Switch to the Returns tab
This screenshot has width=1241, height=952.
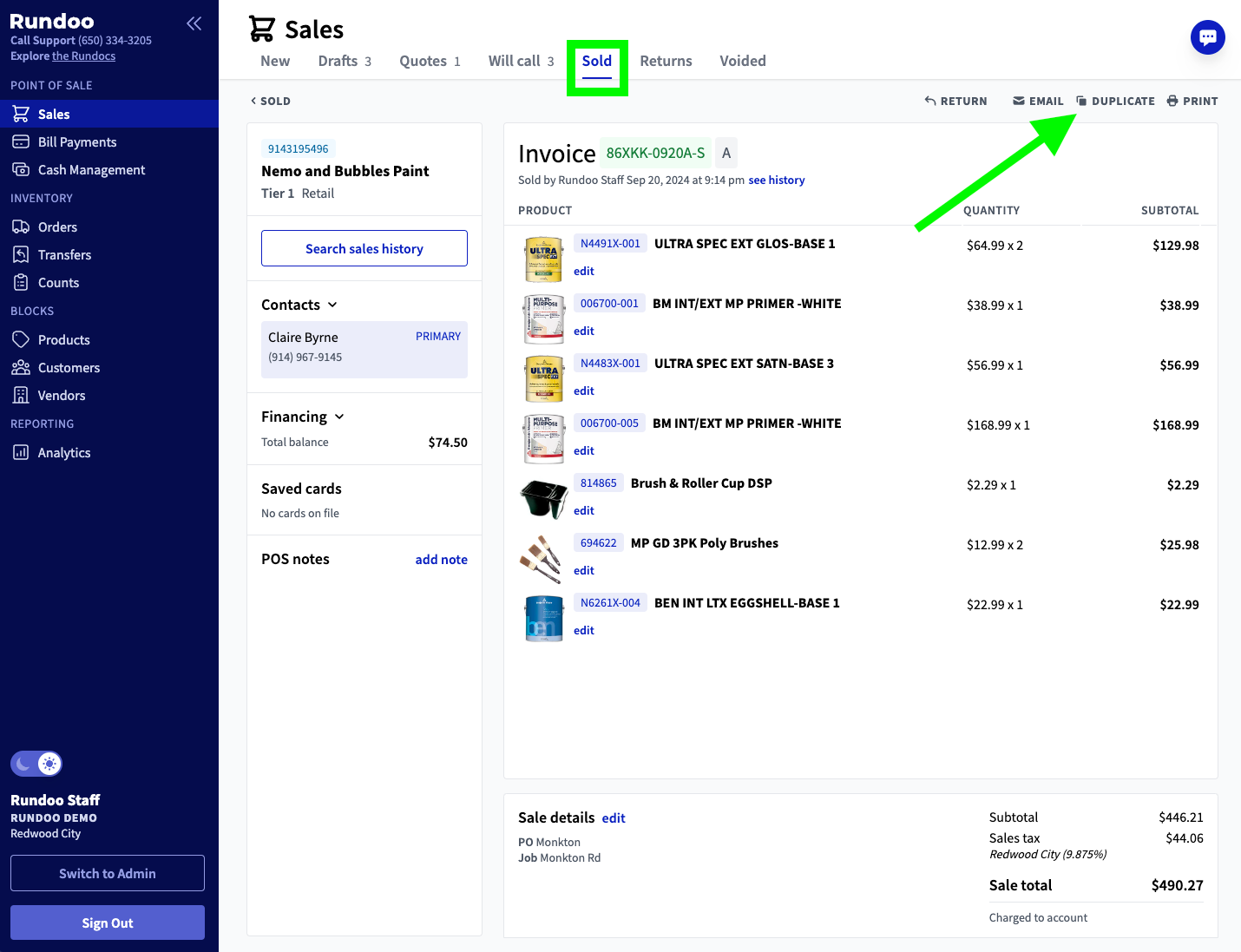point(666,61)
